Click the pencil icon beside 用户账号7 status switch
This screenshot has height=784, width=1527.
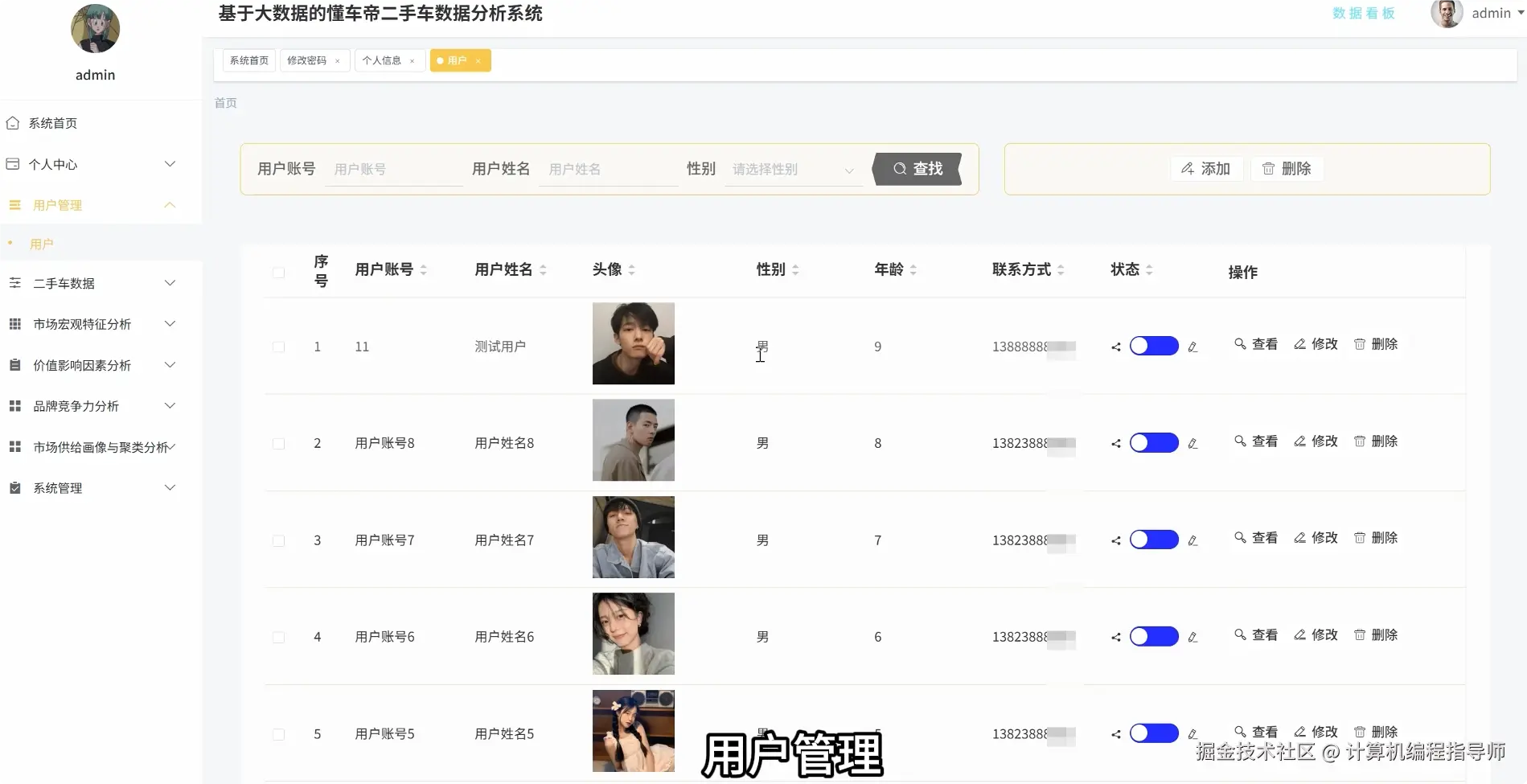[x=1192, y=541]
